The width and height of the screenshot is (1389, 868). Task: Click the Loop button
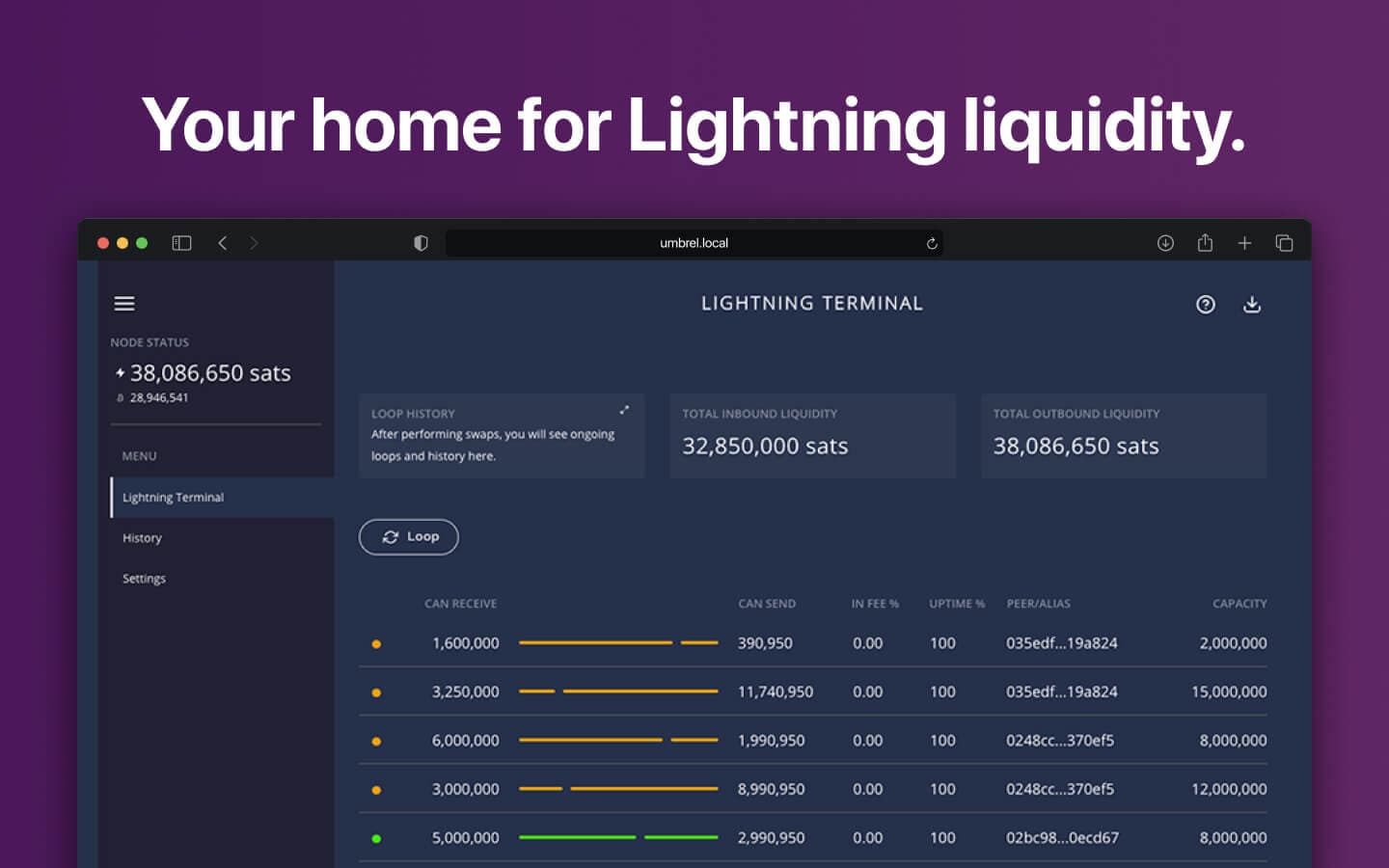[x=409, y=537]
